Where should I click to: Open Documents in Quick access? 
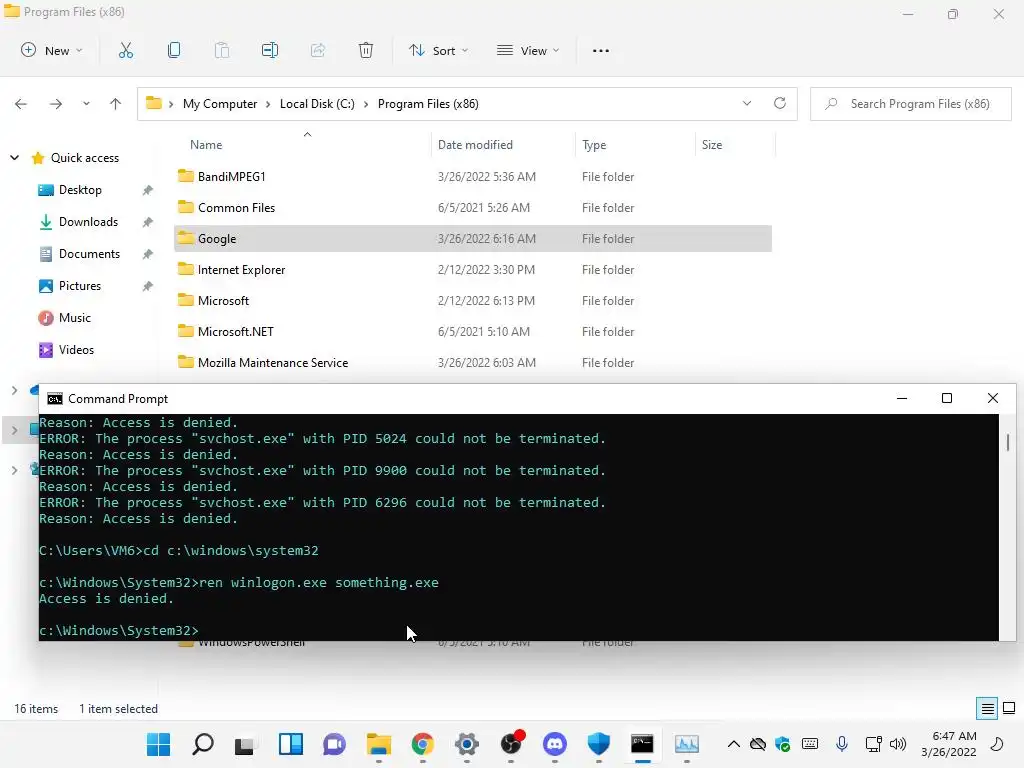pos(89,253)
